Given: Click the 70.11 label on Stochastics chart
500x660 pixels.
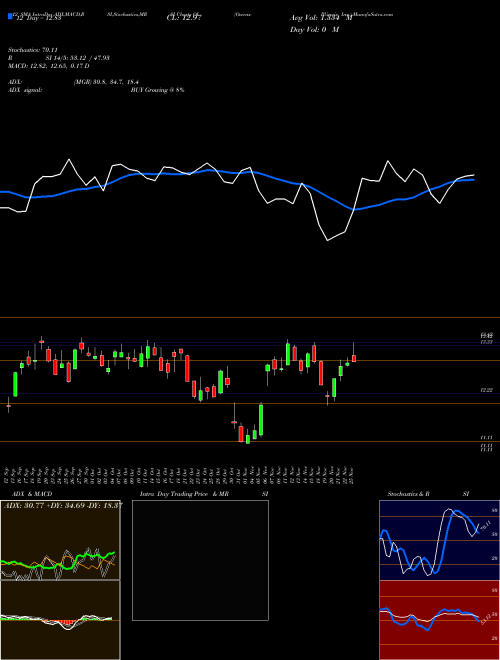Looking at the screenshot, I should point(485,526).
